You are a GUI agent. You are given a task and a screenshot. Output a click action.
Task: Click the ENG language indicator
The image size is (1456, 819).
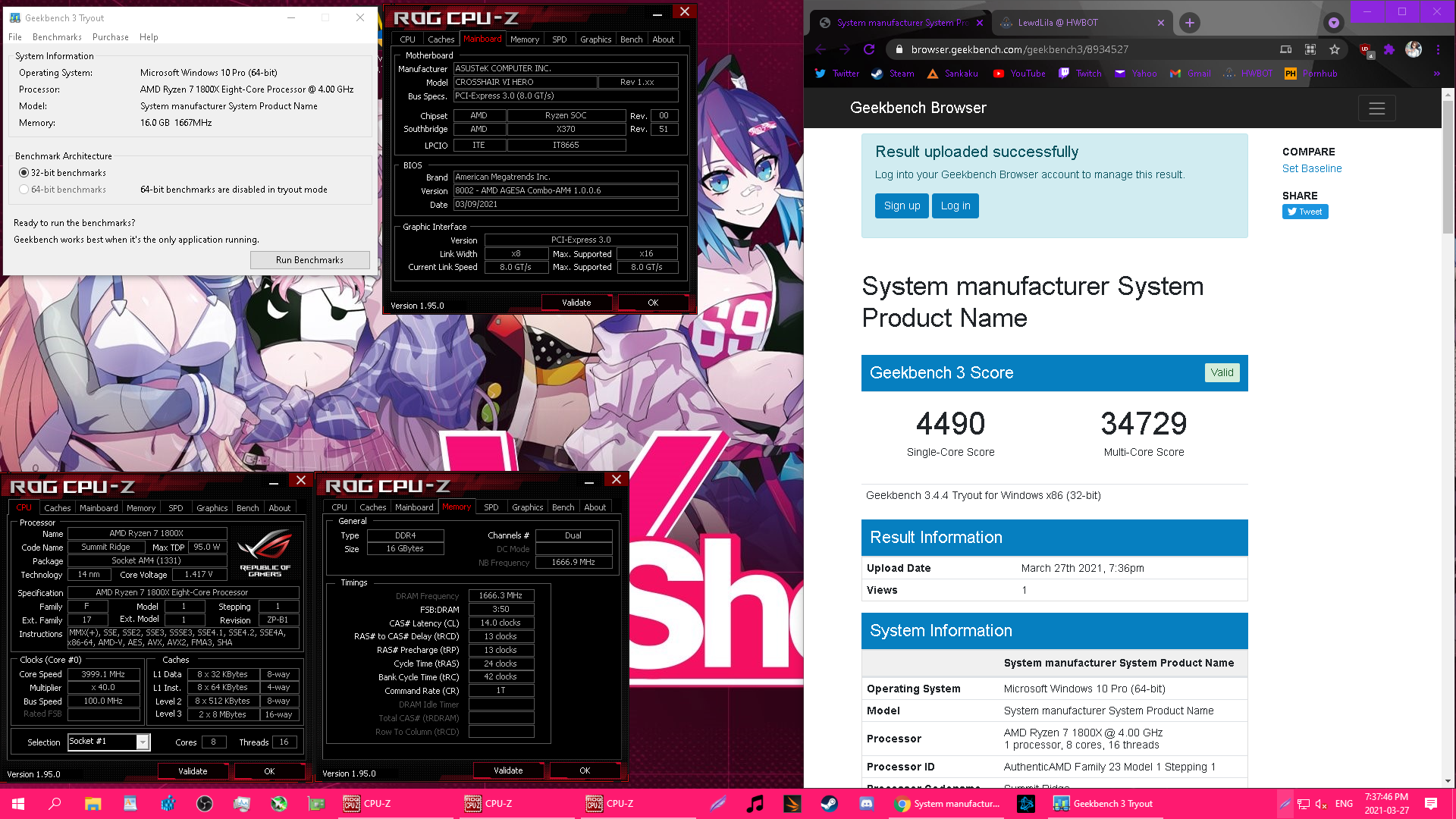[x=1344, y=804]
